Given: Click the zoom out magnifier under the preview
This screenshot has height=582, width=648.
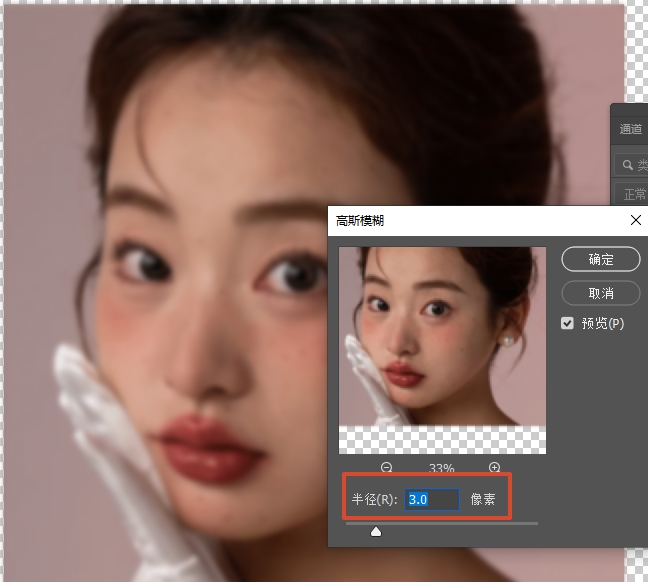Looking at the screenshot, I should (386, 467).
